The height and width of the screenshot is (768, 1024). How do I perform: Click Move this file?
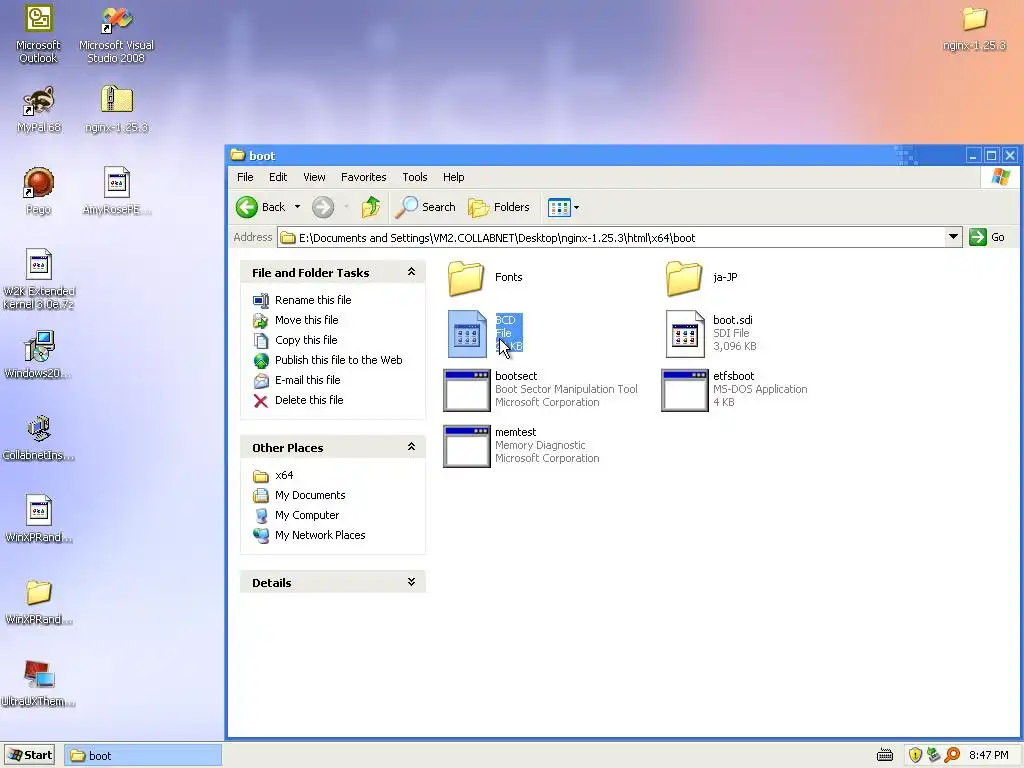[306, 320]
